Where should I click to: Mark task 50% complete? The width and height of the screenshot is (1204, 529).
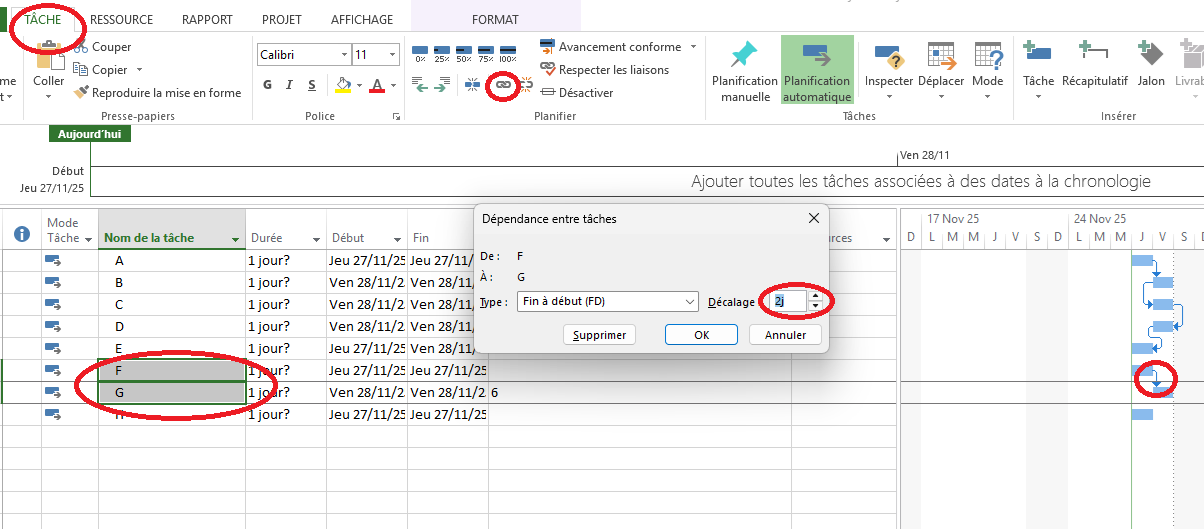tap(464, 52)
